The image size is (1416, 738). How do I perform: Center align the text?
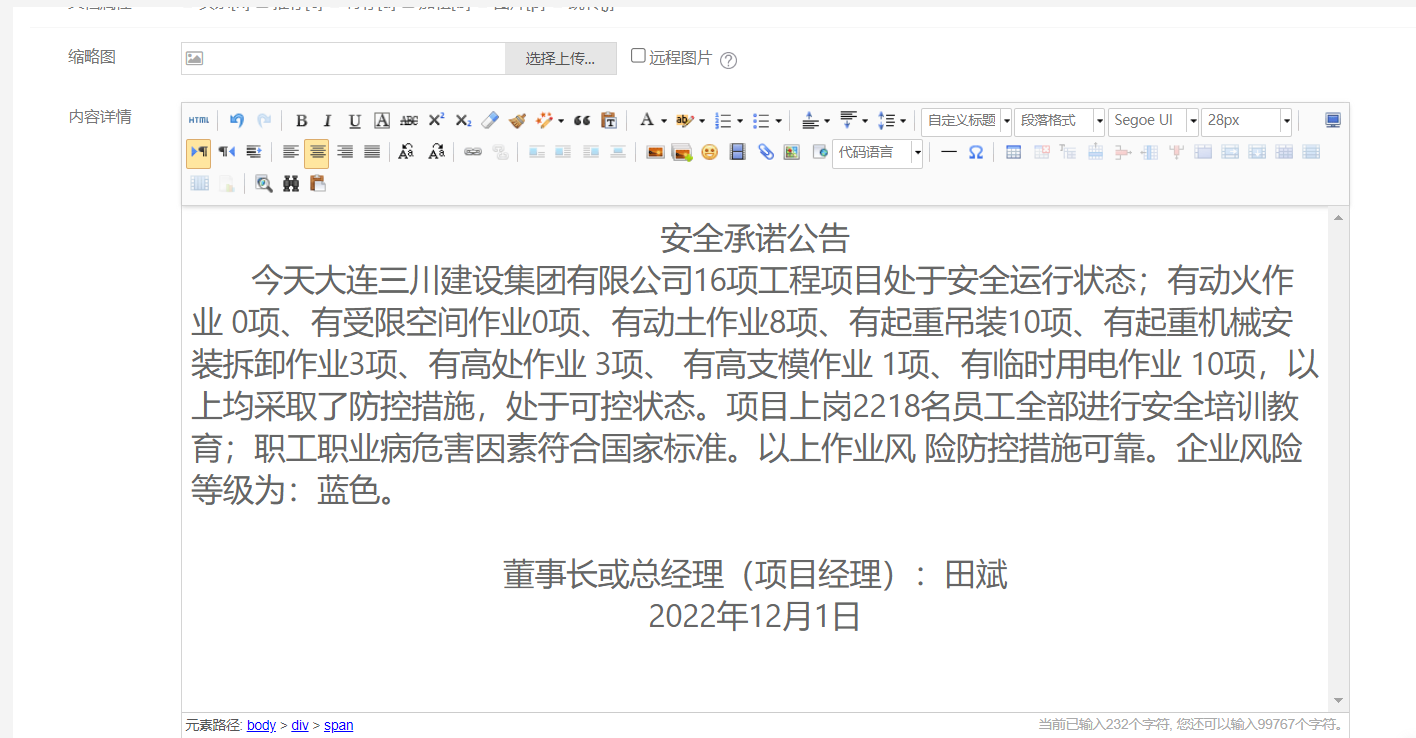[317, 152]
